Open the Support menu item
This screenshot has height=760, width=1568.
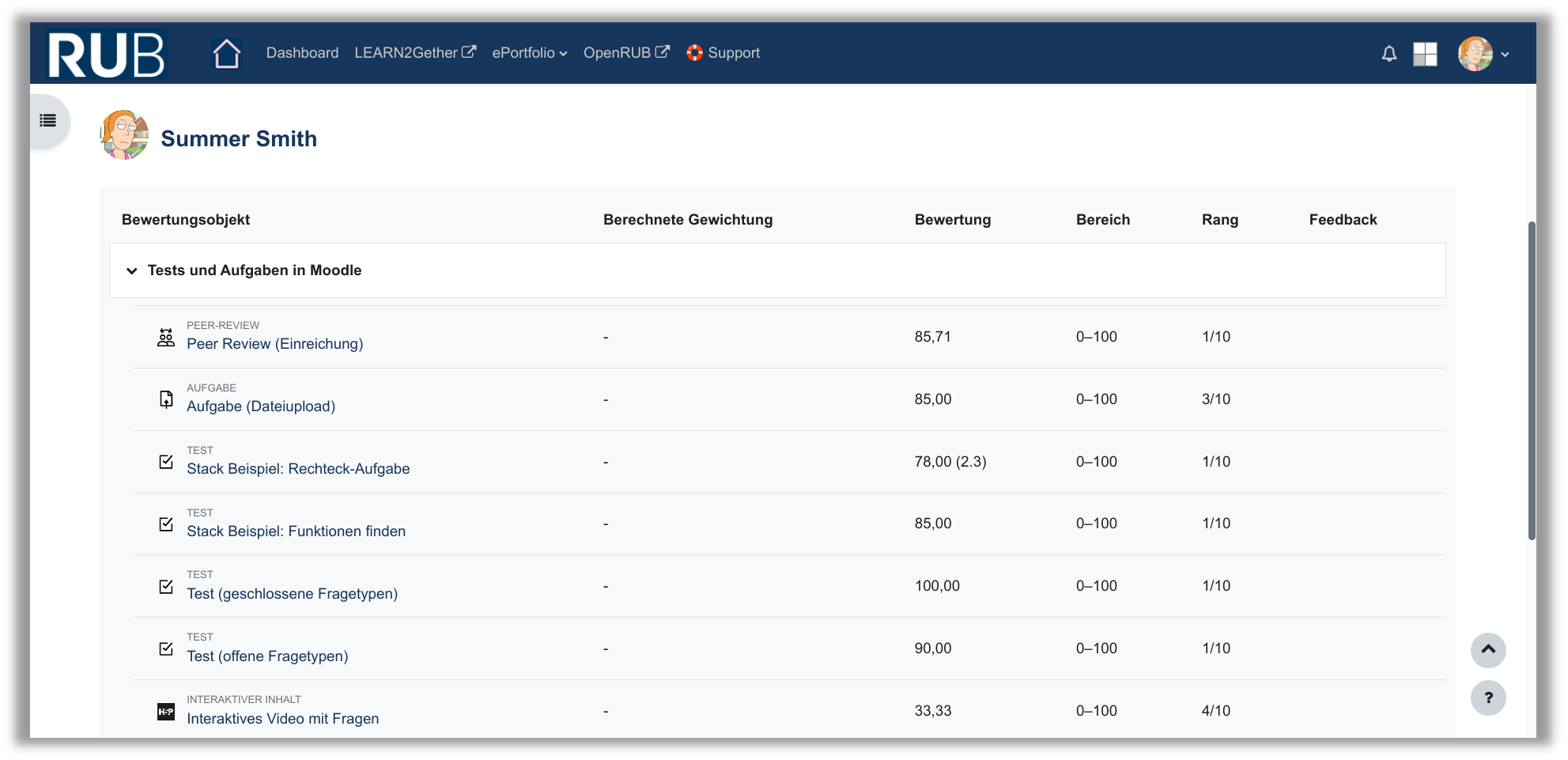[x=723, y=53]
